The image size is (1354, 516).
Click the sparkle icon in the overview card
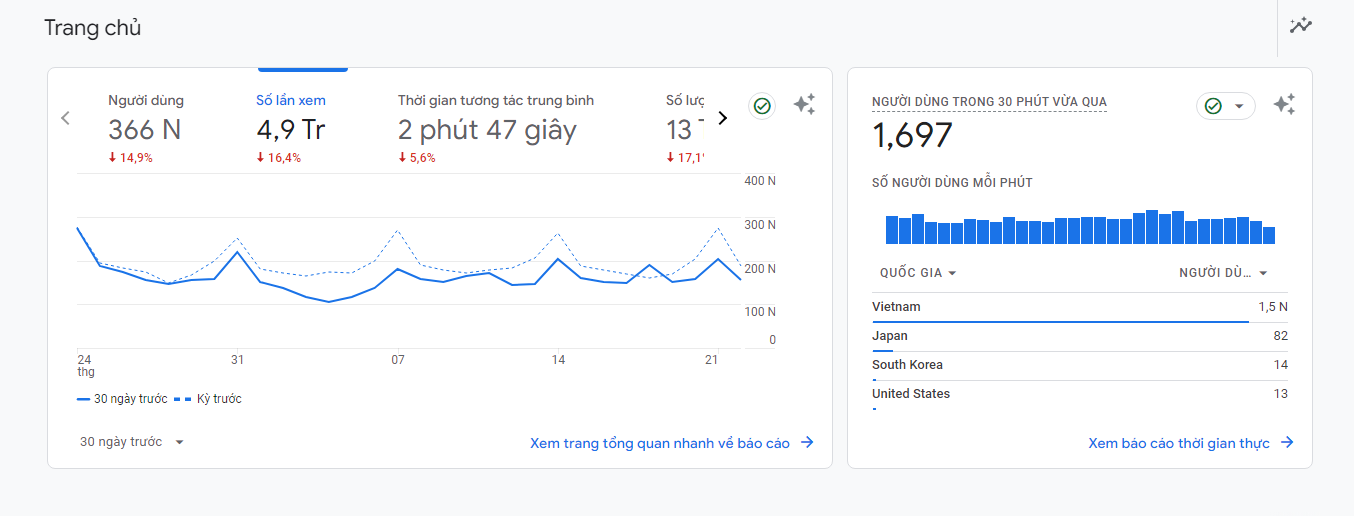point(804,105)
